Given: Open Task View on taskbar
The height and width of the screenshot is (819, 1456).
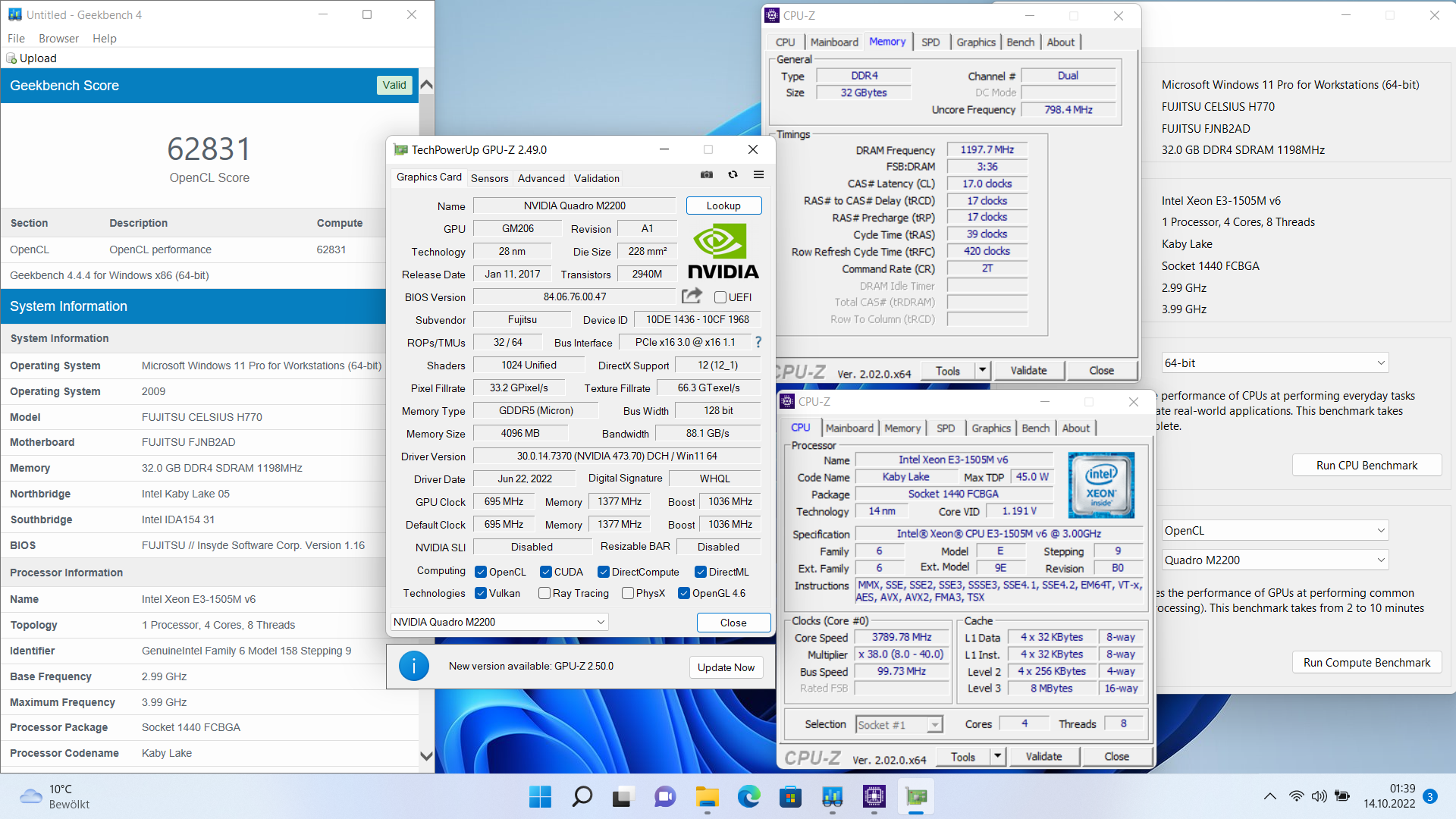Looking at the screenshot, I should (623, 796).
